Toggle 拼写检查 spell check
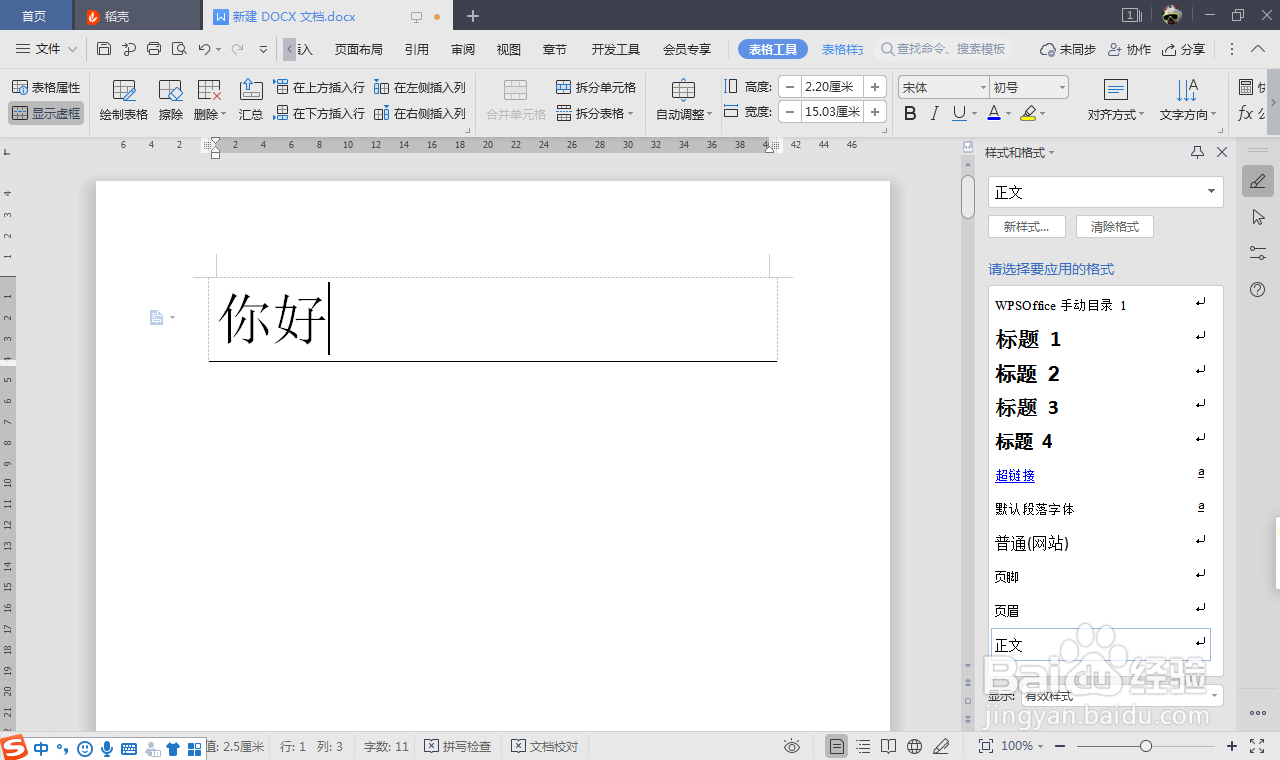The width and height of the screenshot is (1280, 760). click(458, 746)
